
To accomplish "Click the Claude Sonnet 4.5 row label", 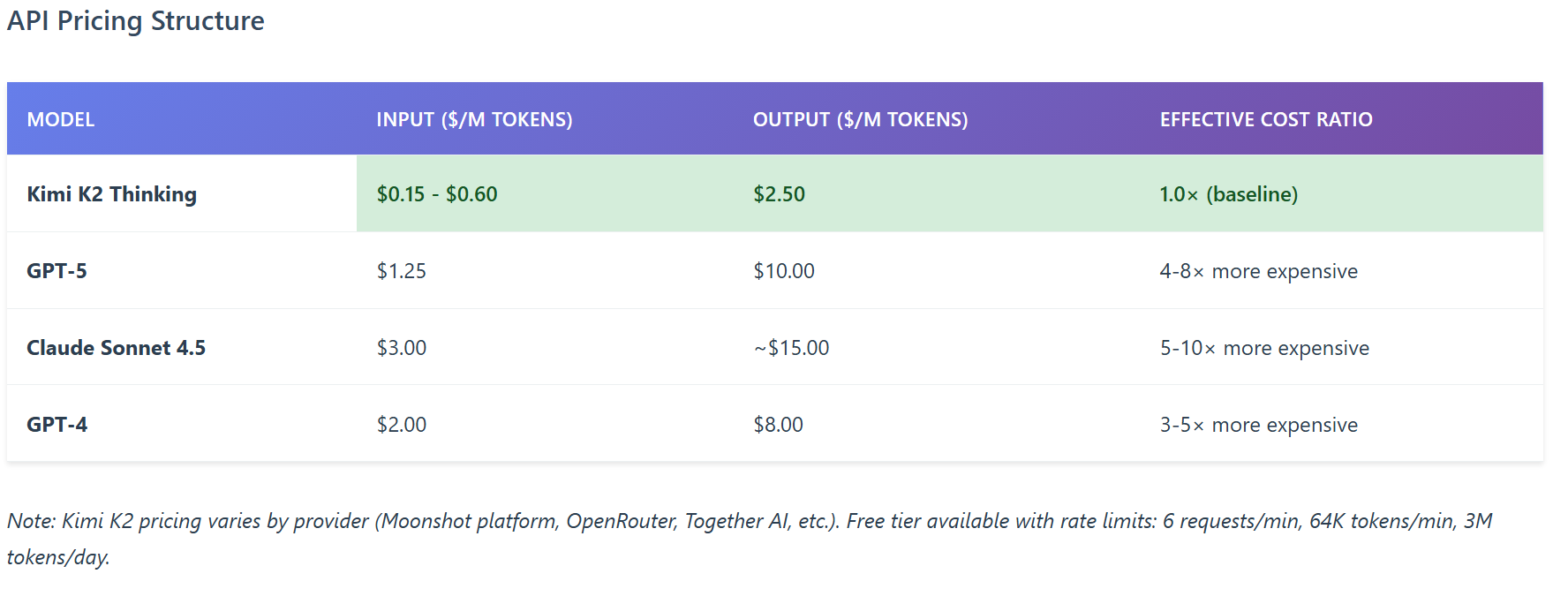I will click(x=116, y=348).
